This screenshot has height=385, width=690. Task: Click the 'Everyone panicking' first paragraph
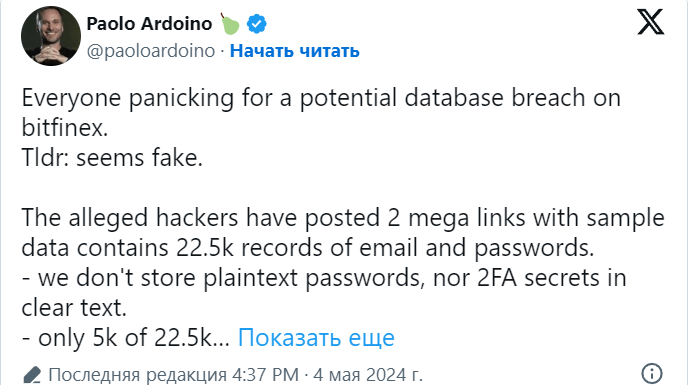click(x=321, y=113)
